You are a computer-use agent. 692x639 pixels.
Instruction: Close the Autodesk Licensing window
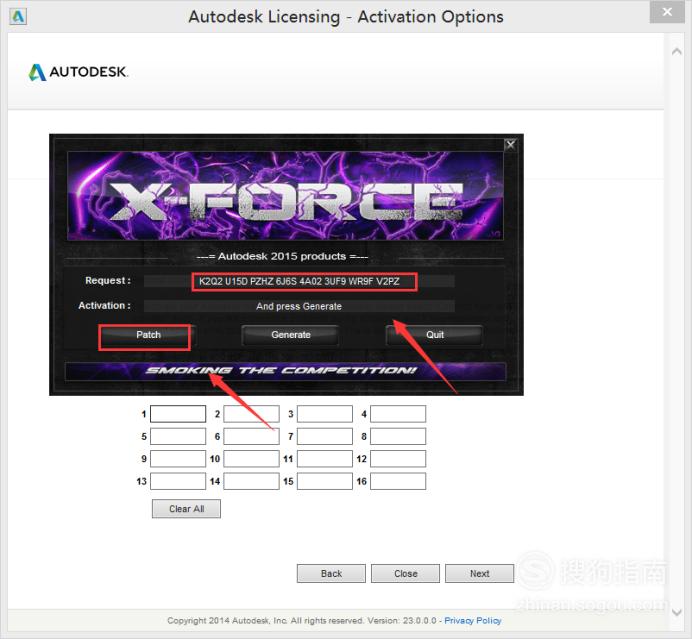(x=667, y=12)
